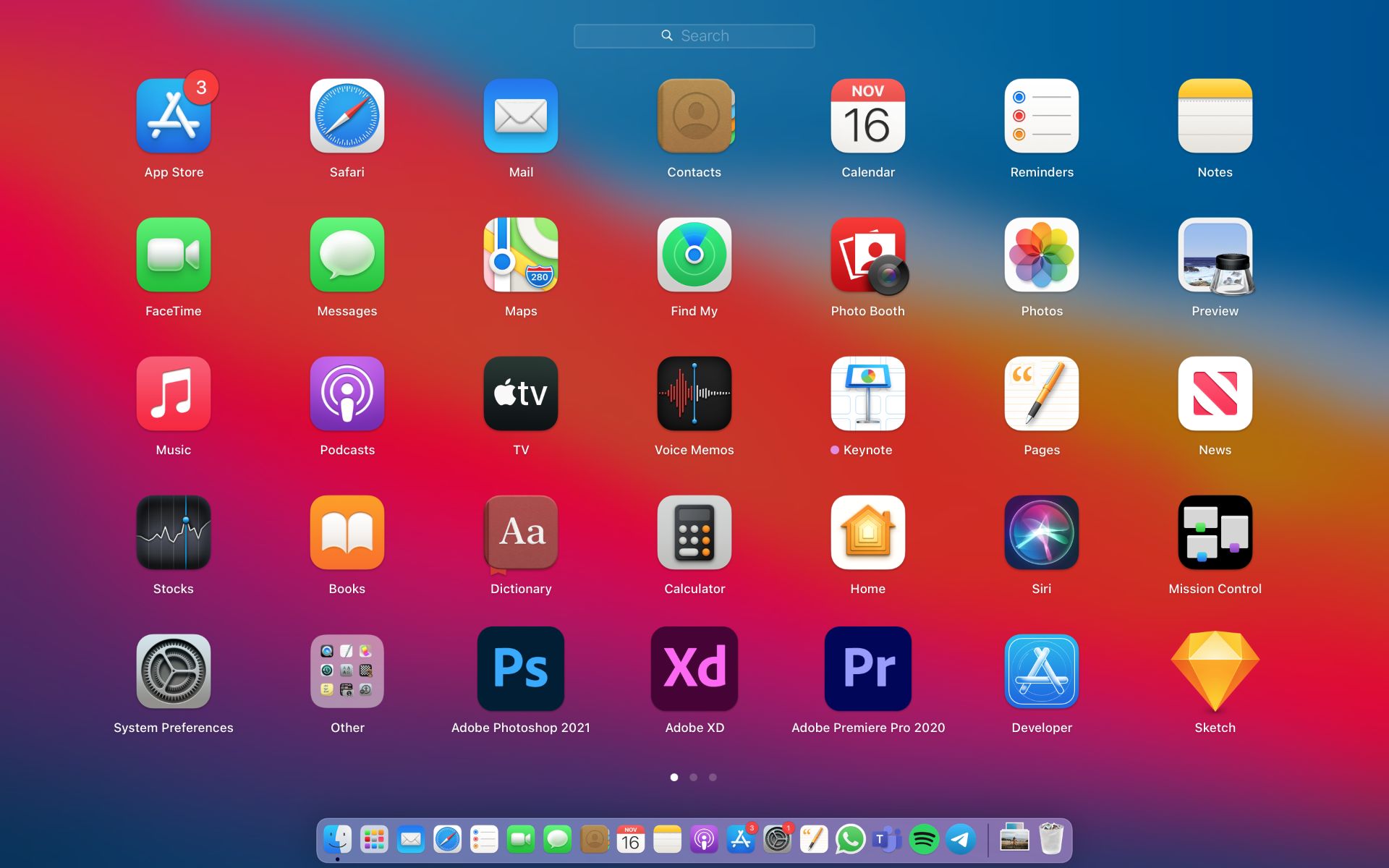Image resolution: width=1389 pixels, height=868 pixels.
Task: Expand the Other apps folder
Action: (347, 671)
